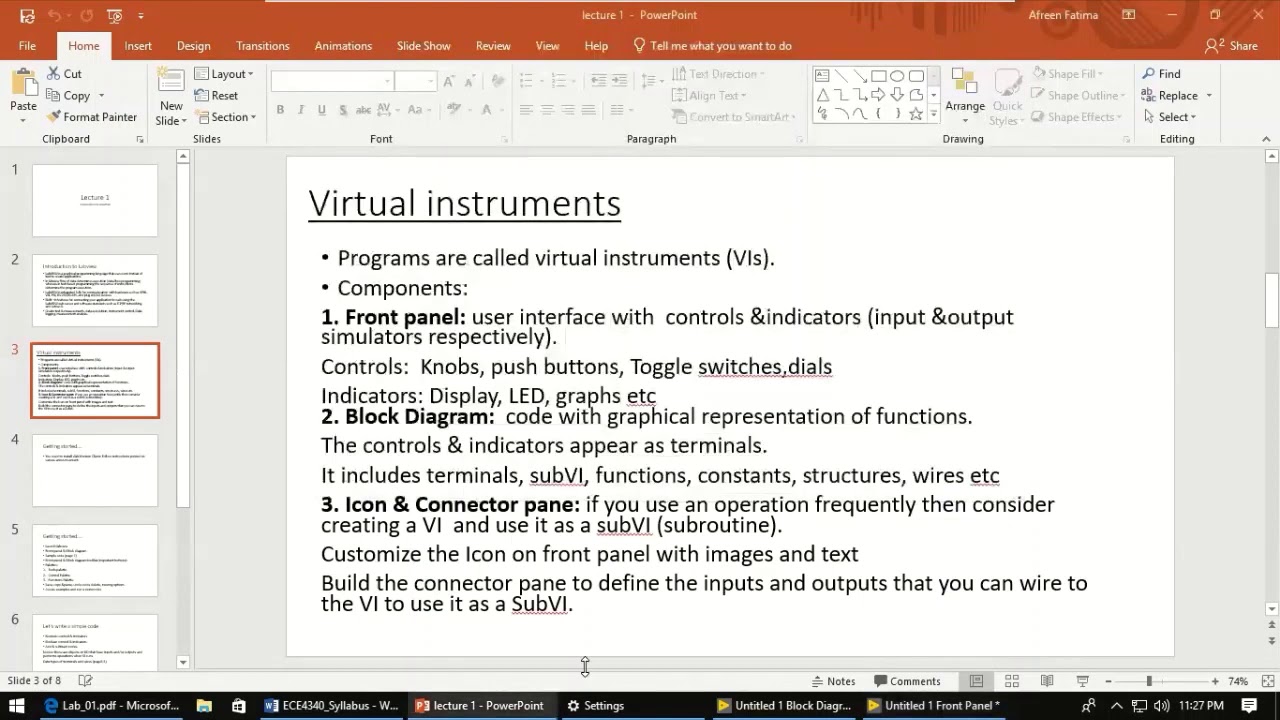Viewport: 1280px width, 720px height.
Task: Select the triangle shape in shapes gallery
Action: tap(822, 95)
